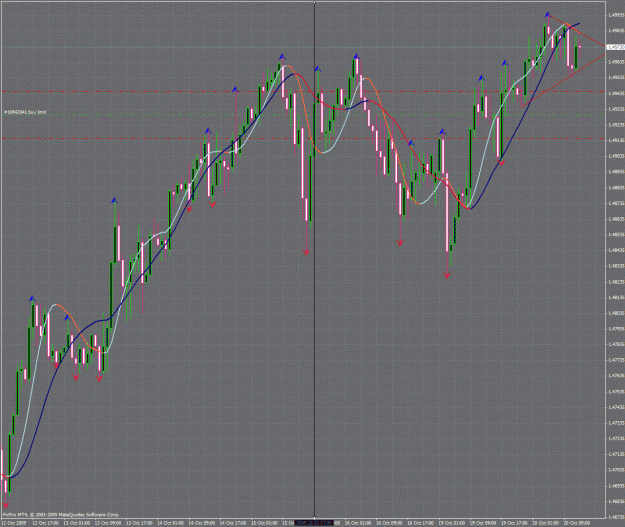Click the '19 Oct 09:00' time axis label
Image resolution: width=625 pixels, height=527 pixels.
click(483, 523)
